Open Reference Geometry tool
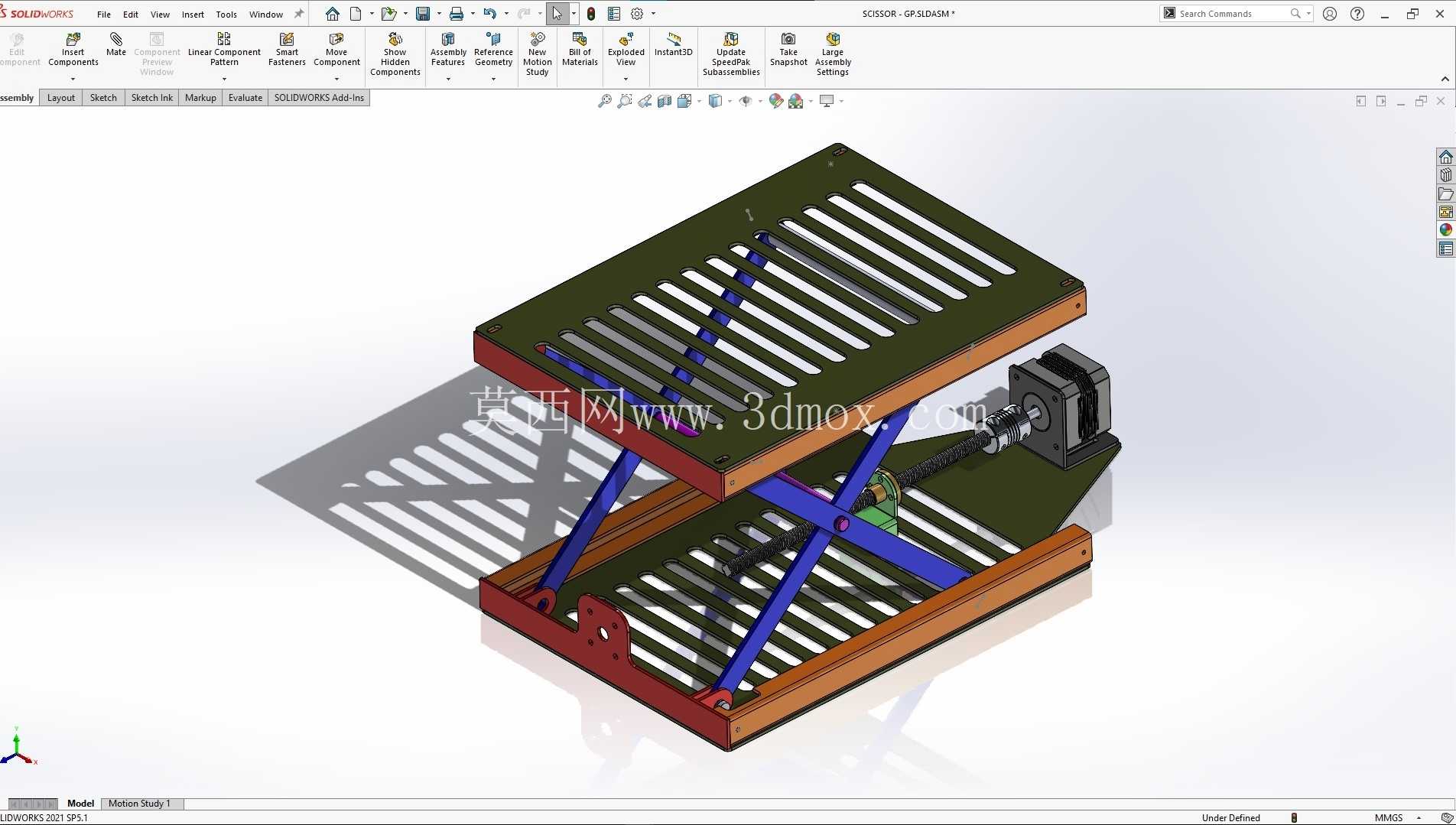This screenshot has height=825, width=1456. [493, 49]
